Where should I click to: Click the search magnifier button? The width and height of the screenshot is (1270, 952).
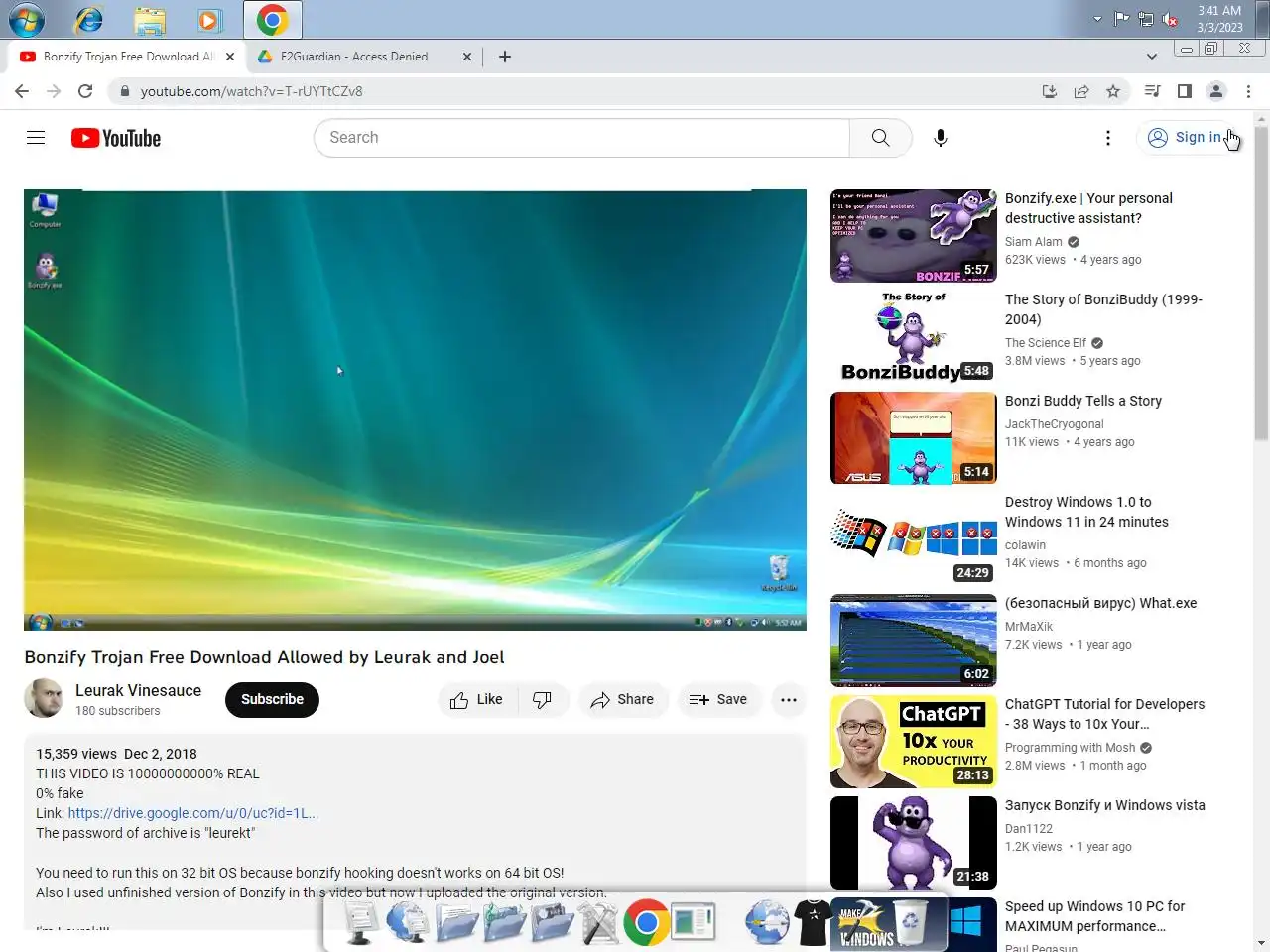pos(880,138)
